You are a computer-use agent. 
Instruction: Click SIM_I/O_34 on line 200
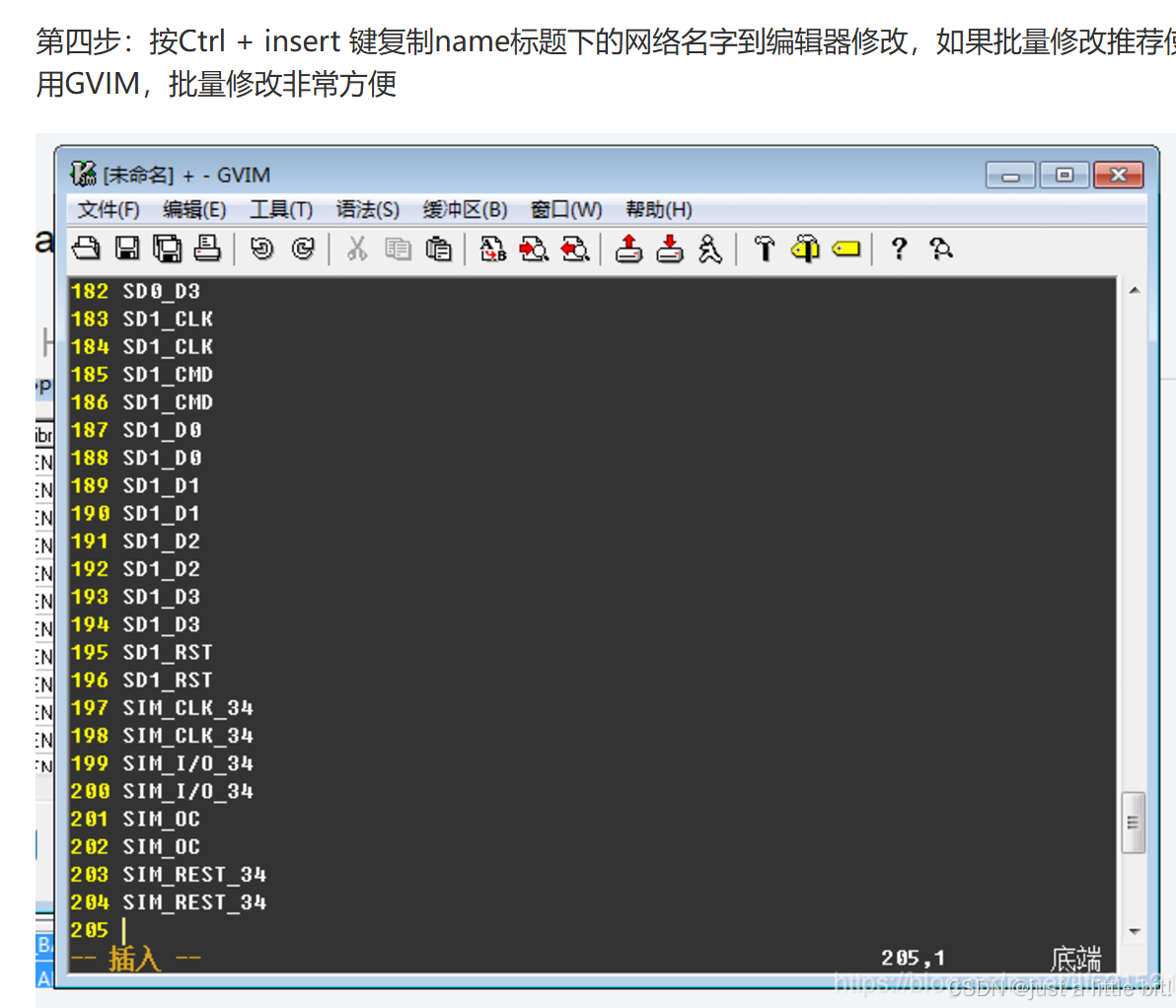coord(188,790)
